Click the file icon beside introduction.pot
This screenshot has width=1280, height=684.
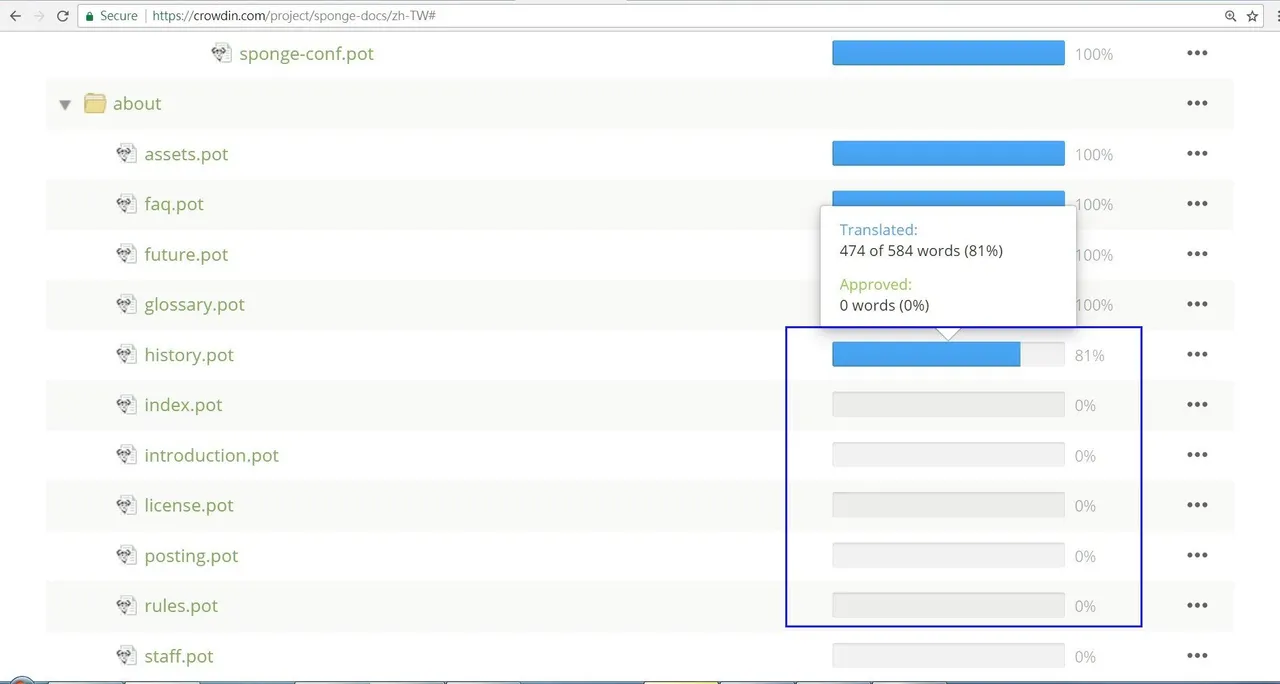[x=126, y=454]
